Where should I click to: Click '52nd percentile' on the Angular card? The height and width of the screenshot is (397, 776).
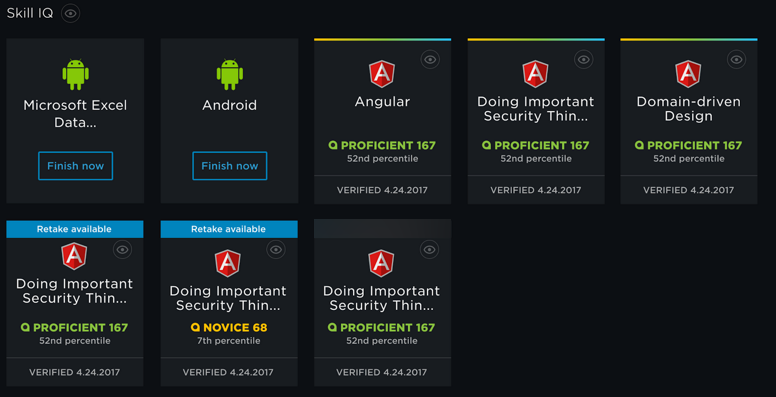point(382,159)
